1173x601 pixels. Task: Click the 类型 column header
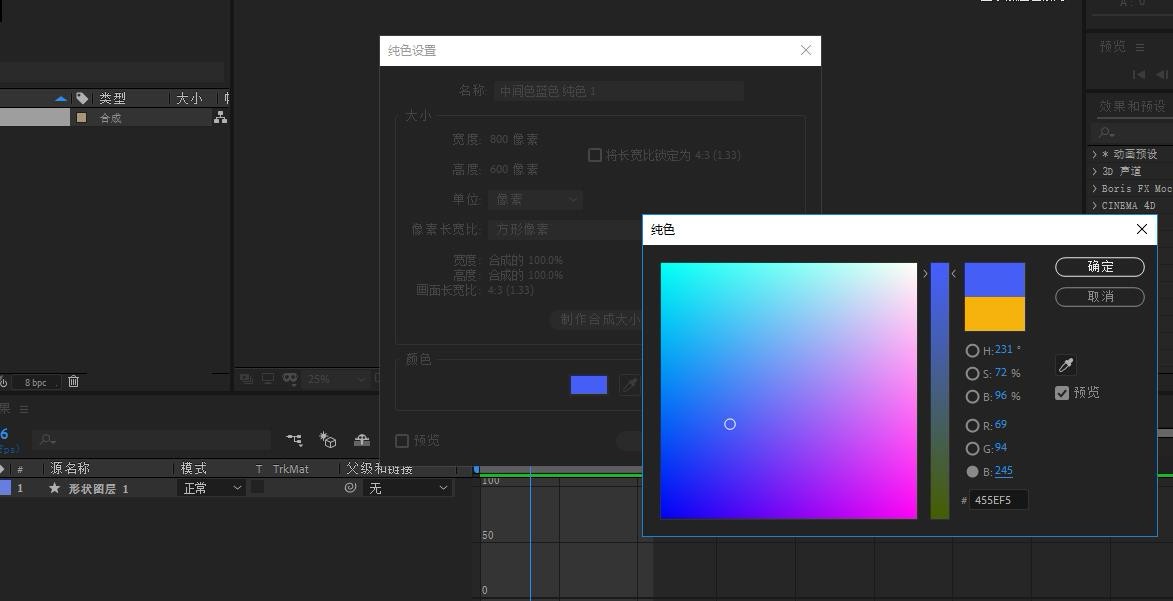click(x=113, y=98)
